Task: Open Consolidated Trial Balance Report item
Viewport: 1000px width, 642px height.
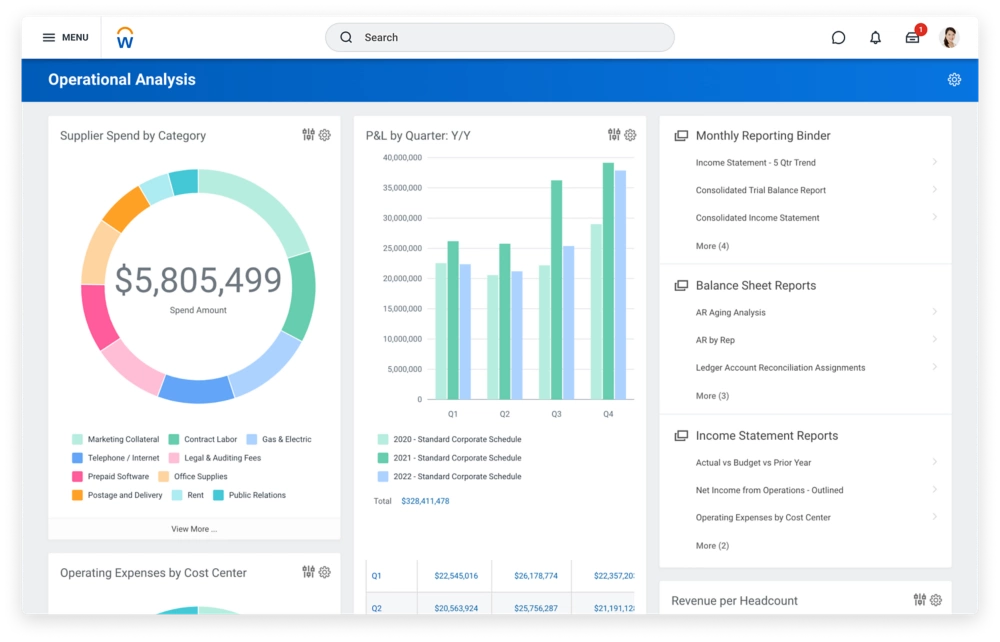Action: (x=760, y=190)
